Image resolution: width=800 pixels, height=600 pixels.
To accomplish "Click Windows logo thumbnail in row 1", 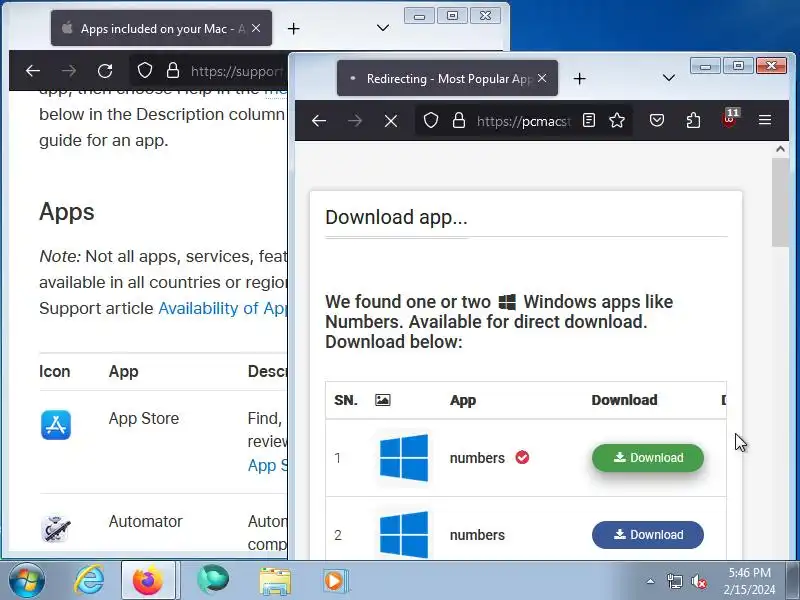I will 404,458.
